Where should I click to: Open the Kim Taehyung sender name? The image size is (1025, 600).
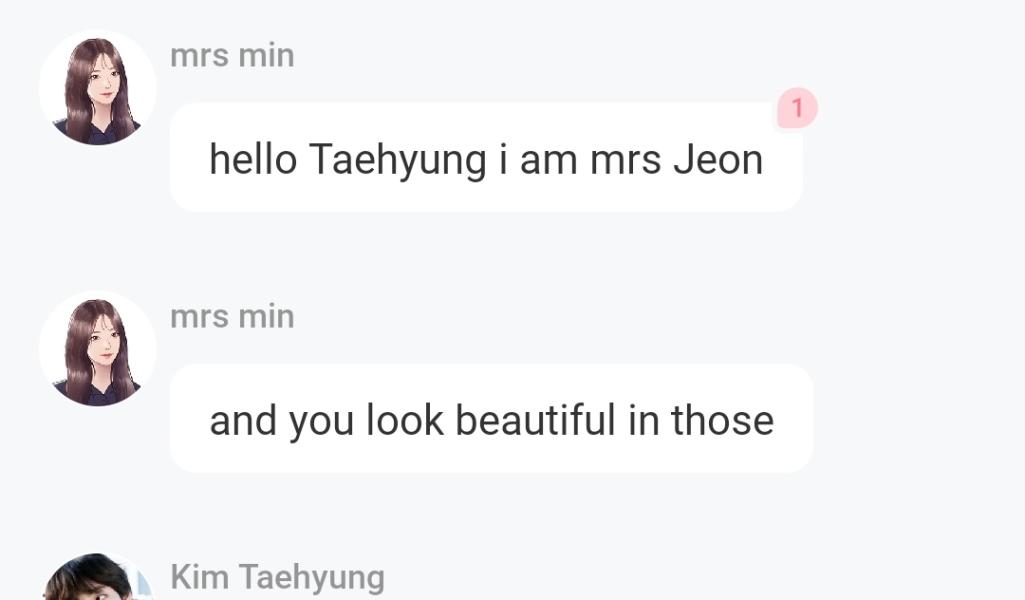click(277, 577)
